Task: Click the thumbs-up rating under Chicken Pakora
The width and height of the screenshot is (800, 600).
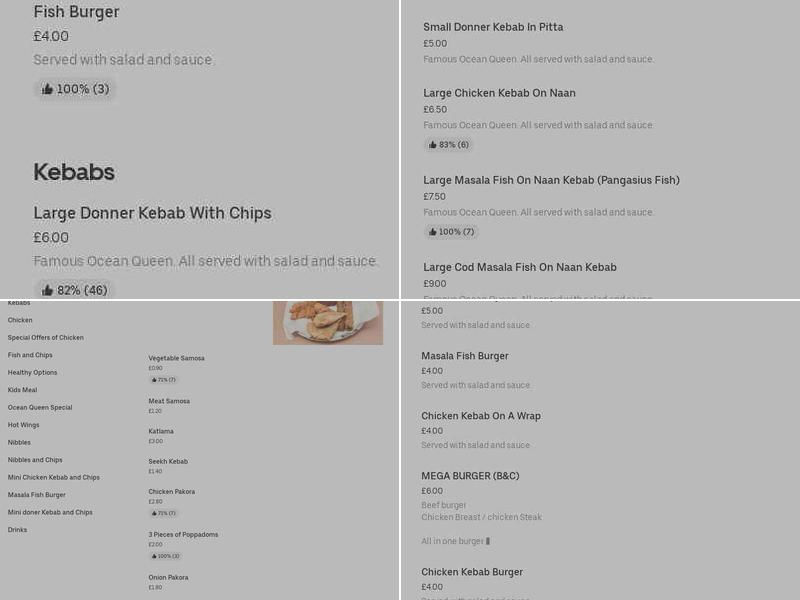Action: point(164,513)
